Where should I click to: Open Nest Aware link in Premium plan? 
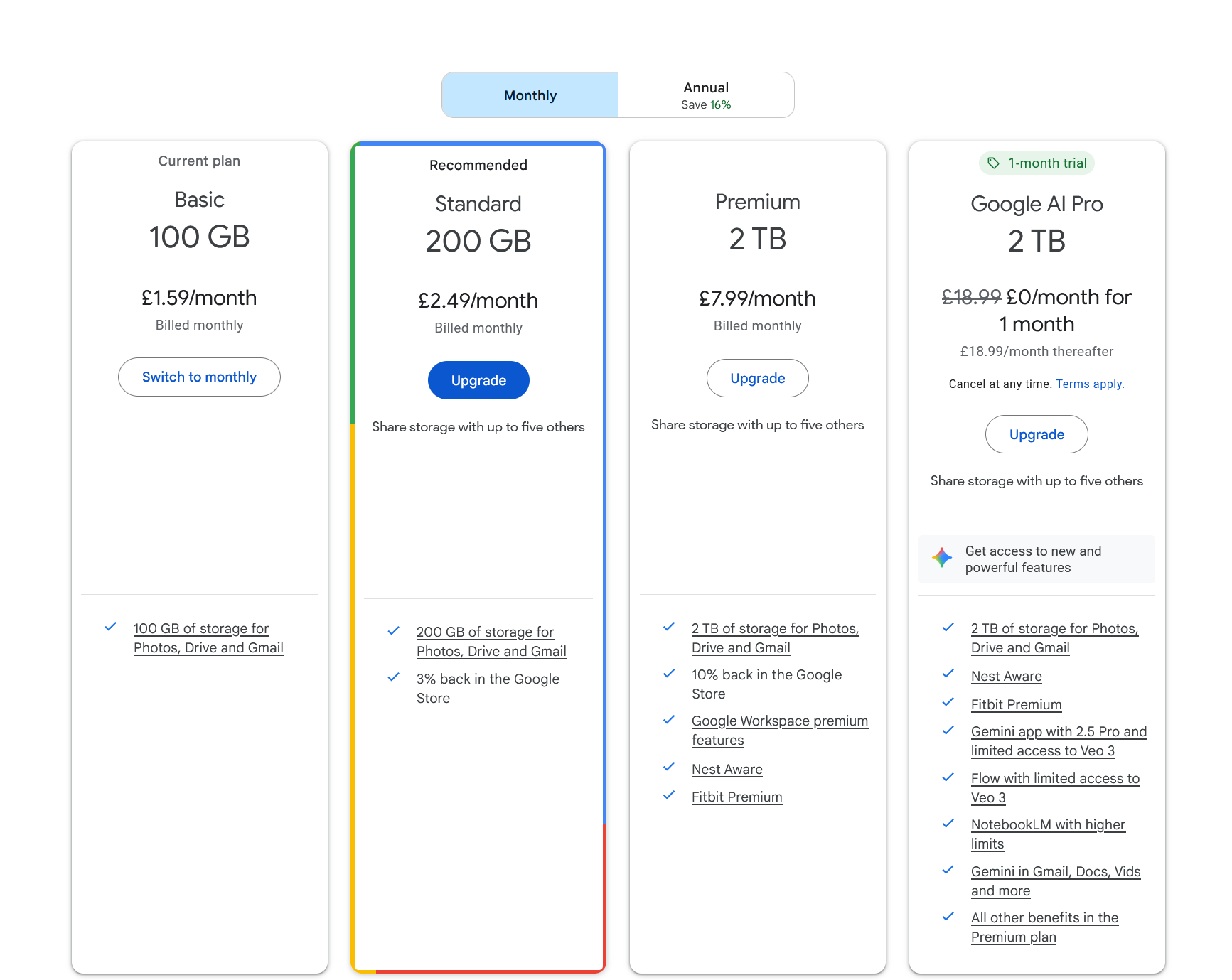click(727, 769)
